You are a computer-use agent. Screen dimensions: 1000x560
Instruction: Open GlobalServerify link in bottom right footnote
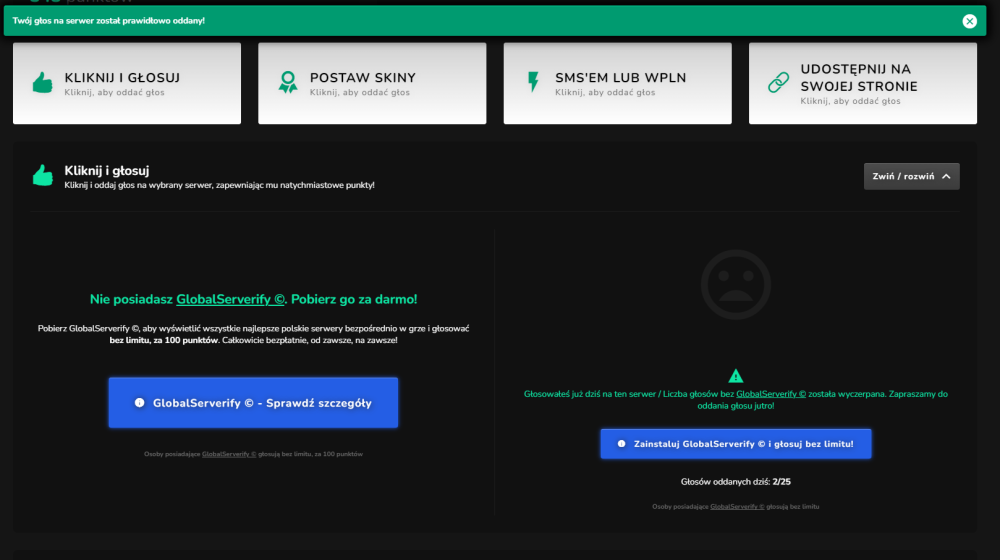(737, 506)
